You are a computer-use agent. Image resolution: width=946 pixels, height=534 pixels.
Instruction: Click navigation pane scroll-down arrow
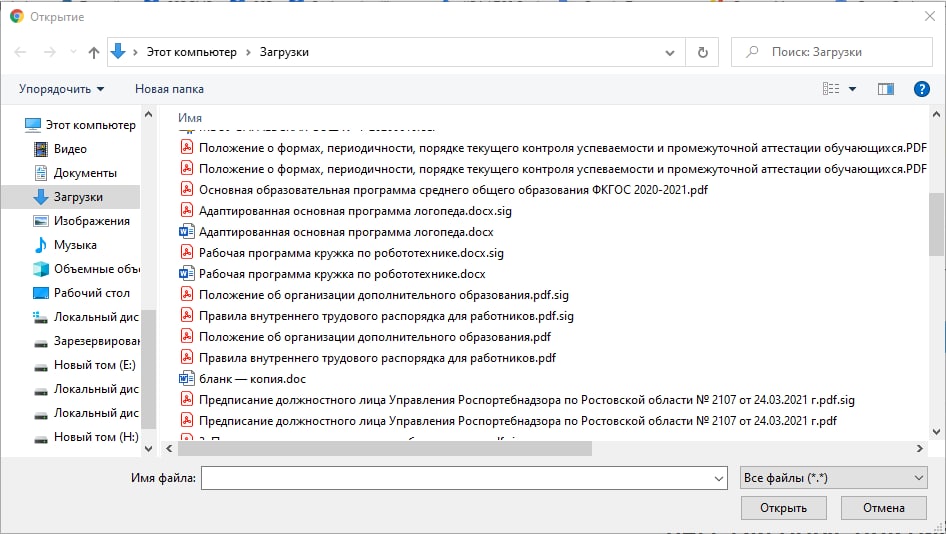(x=149, y=448)
